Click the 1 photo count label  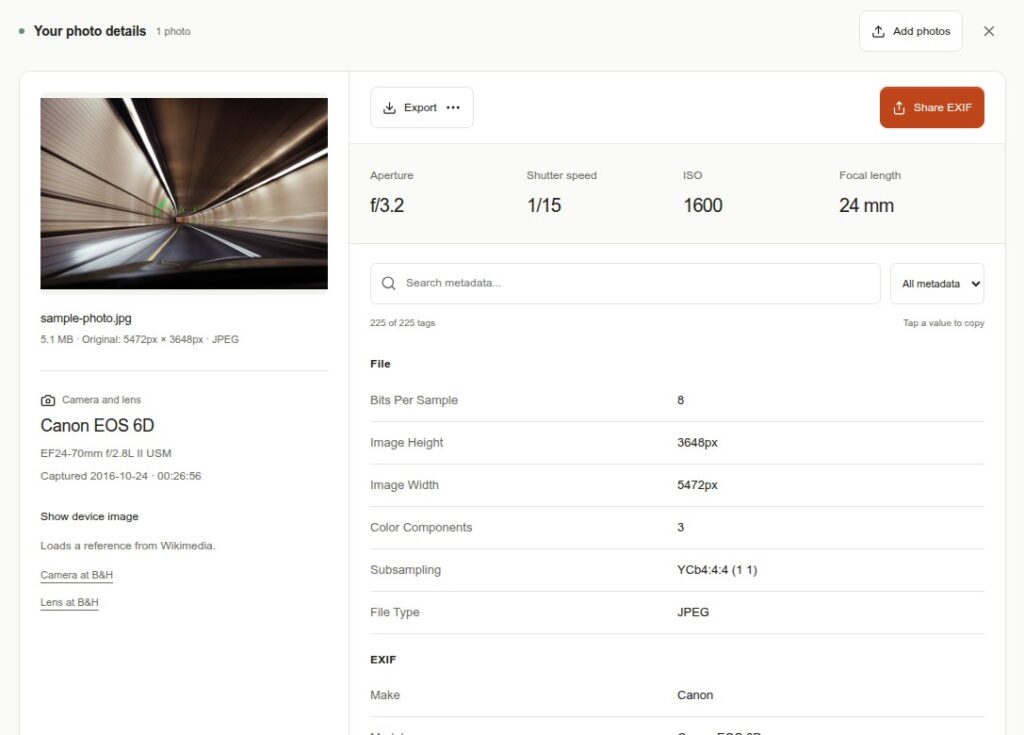(x=173, y=31)
